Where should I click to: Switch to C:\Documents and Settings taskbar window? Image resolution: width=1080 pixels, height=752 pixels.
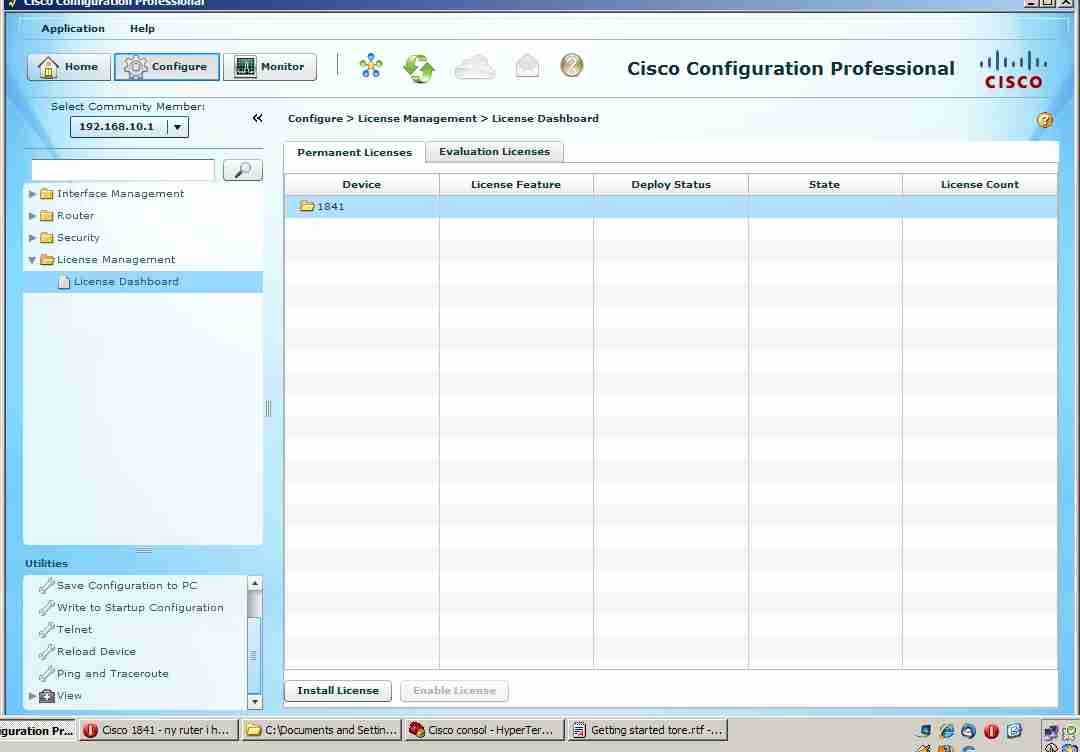[321, 730]
